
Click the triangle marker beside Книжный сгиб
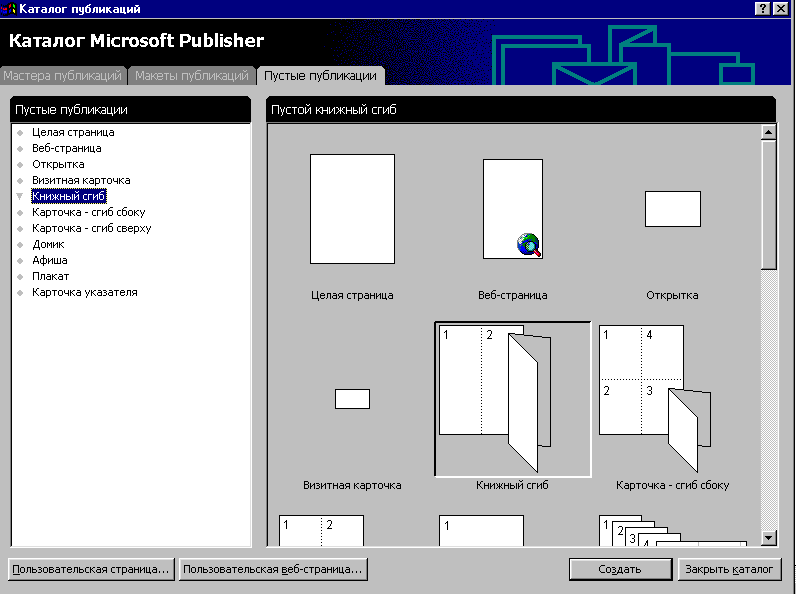click(x=20, y=196)
